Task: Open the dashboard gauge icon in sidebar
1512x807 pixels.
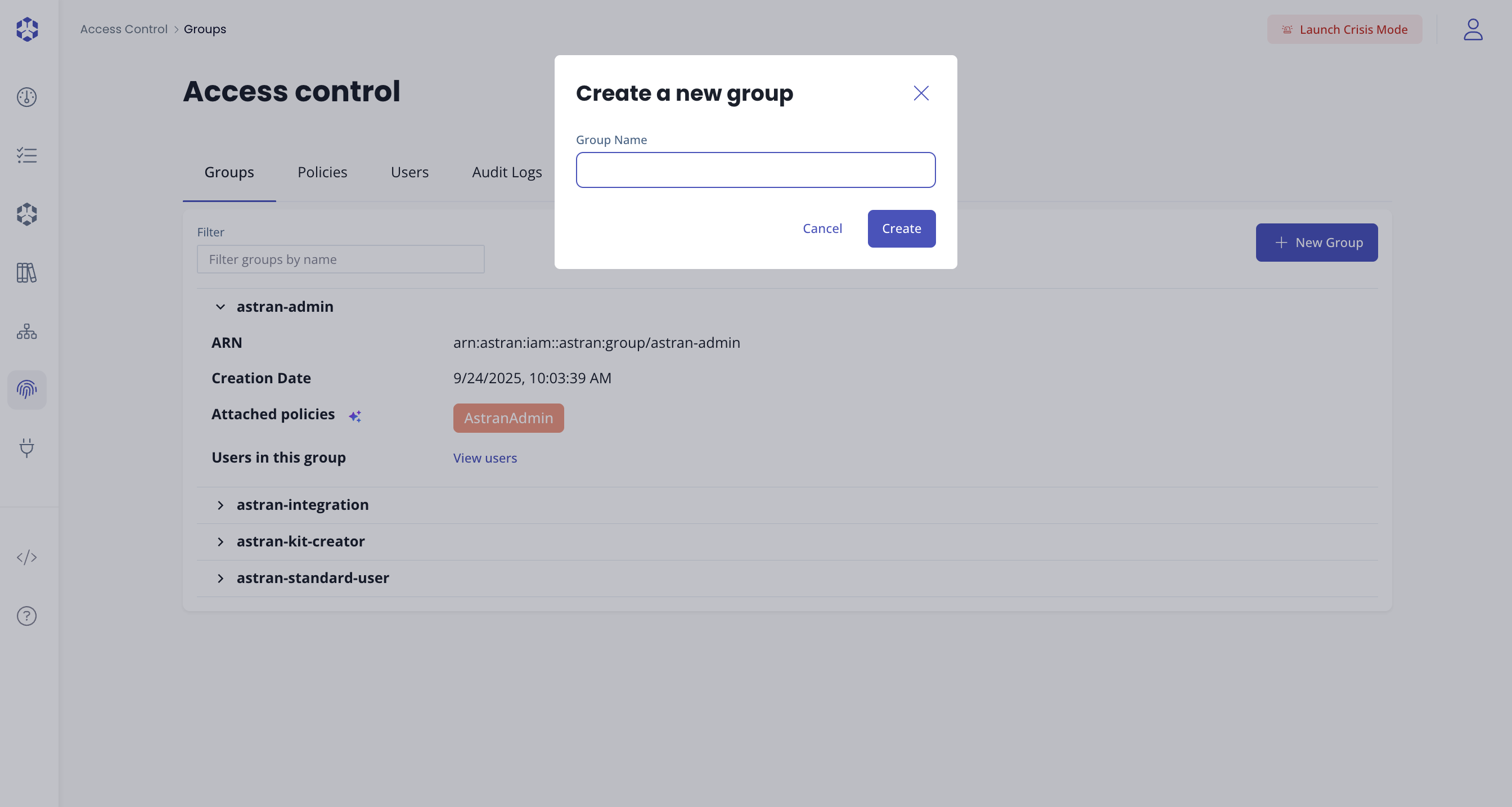Action: click(26, 97)
